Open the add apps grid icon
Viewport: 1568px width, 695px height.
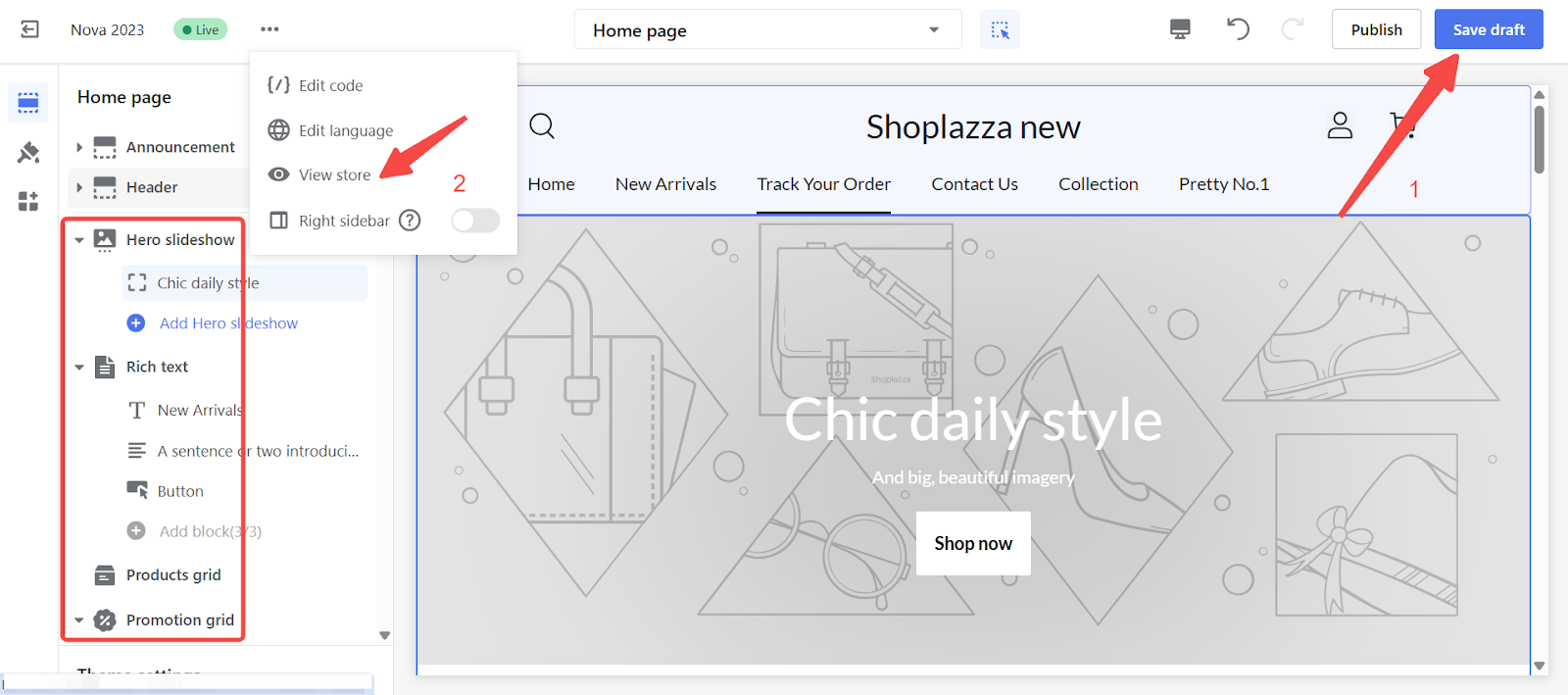(28, 201)
